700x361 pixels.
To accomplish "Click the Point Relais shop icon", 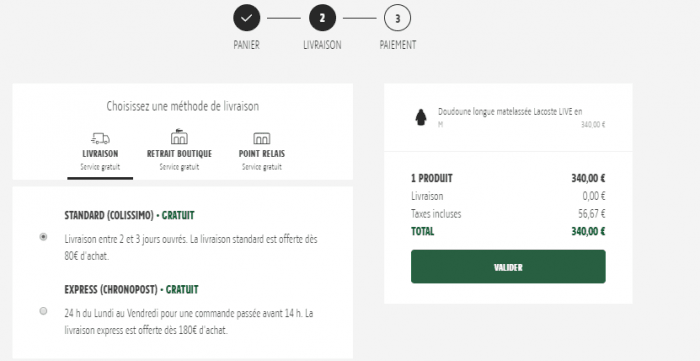I will pos(262,138).
